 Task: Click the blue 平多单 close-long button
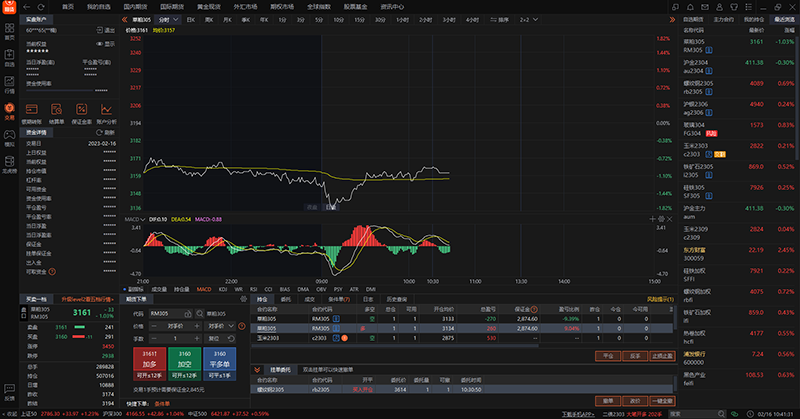[221, 358]
